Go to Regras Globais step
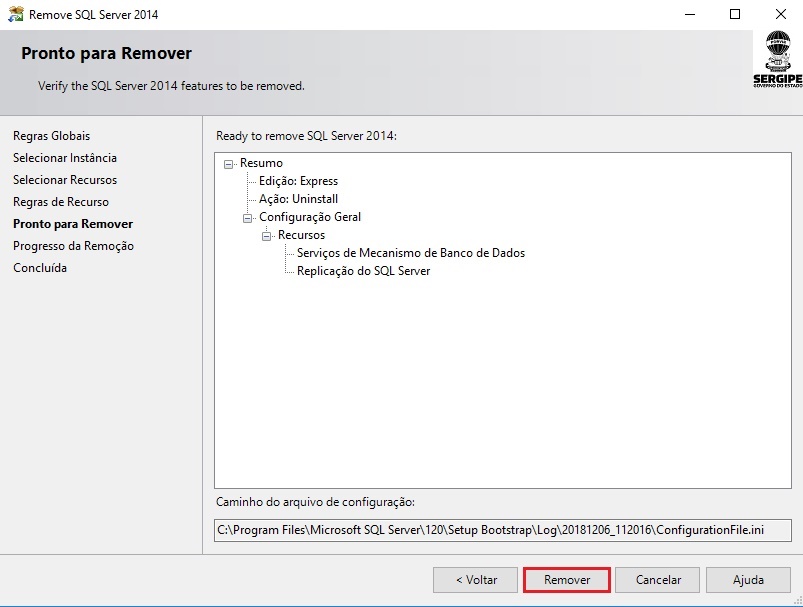Viewport: 803px width, 607px height. [51, 136]
